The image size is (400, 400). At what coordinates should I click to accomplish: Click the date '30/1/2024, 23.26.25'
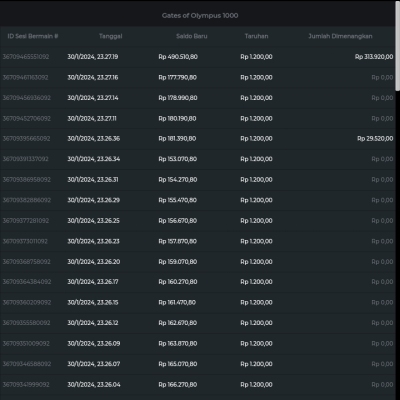93,221
